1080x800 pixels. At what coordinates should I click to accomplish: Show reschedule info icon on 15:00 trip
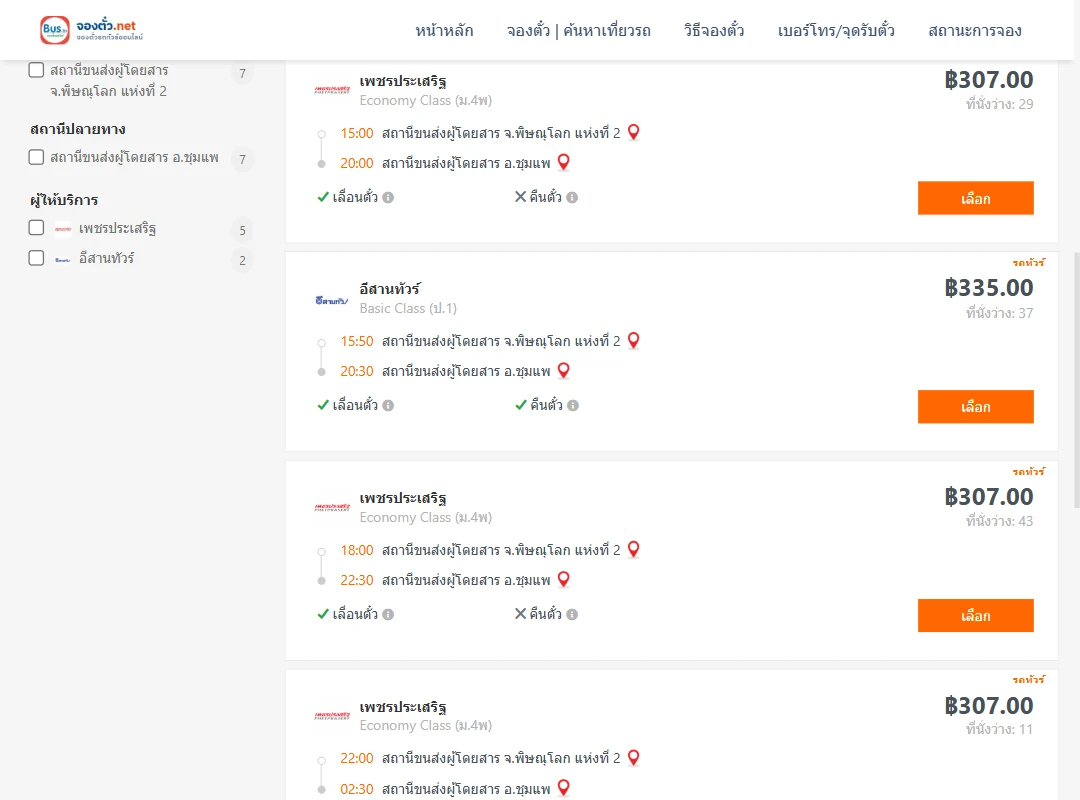388,198
